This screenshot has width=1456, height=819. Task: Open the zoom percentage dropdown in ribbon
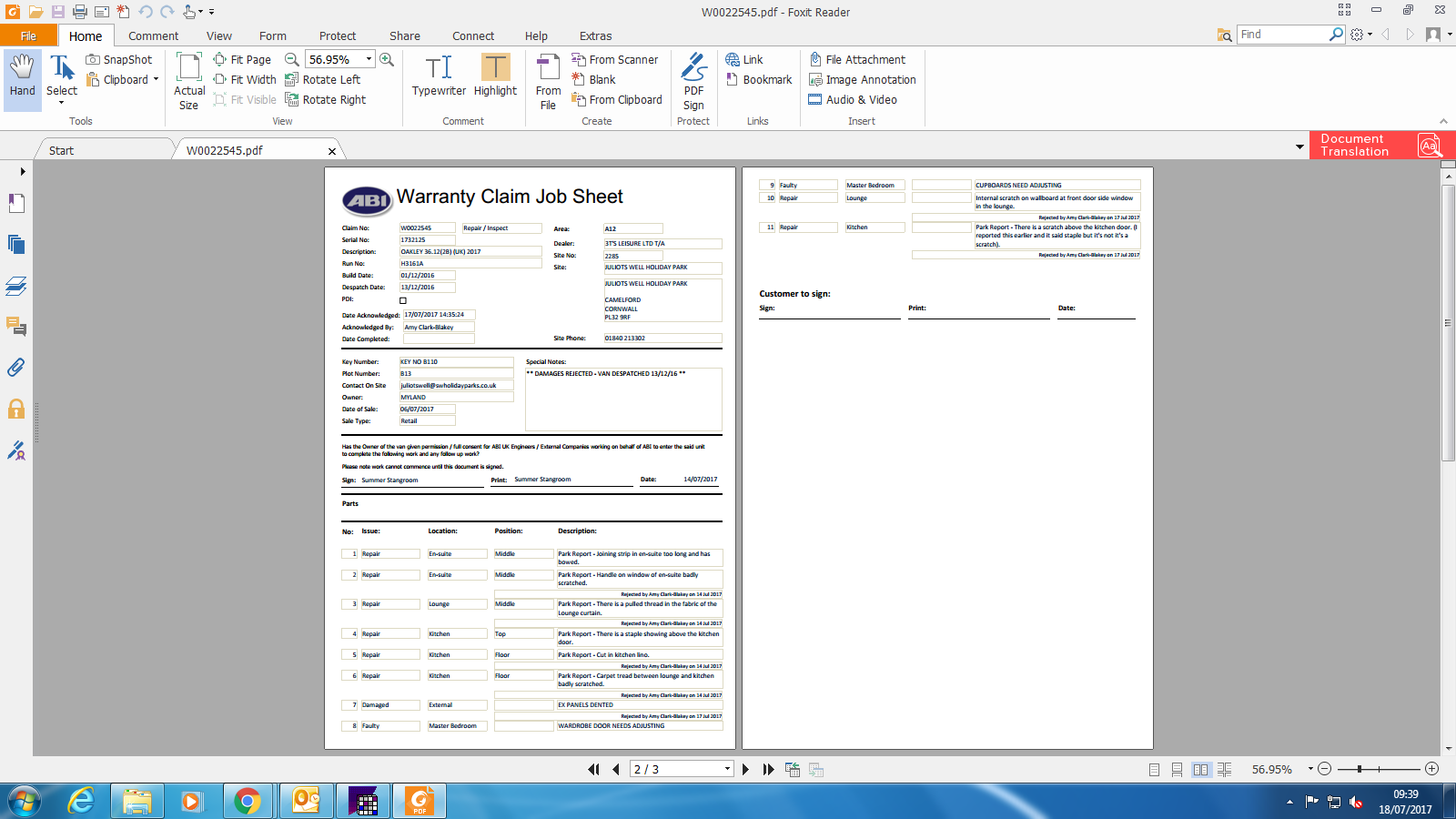[x=369, y=59]
